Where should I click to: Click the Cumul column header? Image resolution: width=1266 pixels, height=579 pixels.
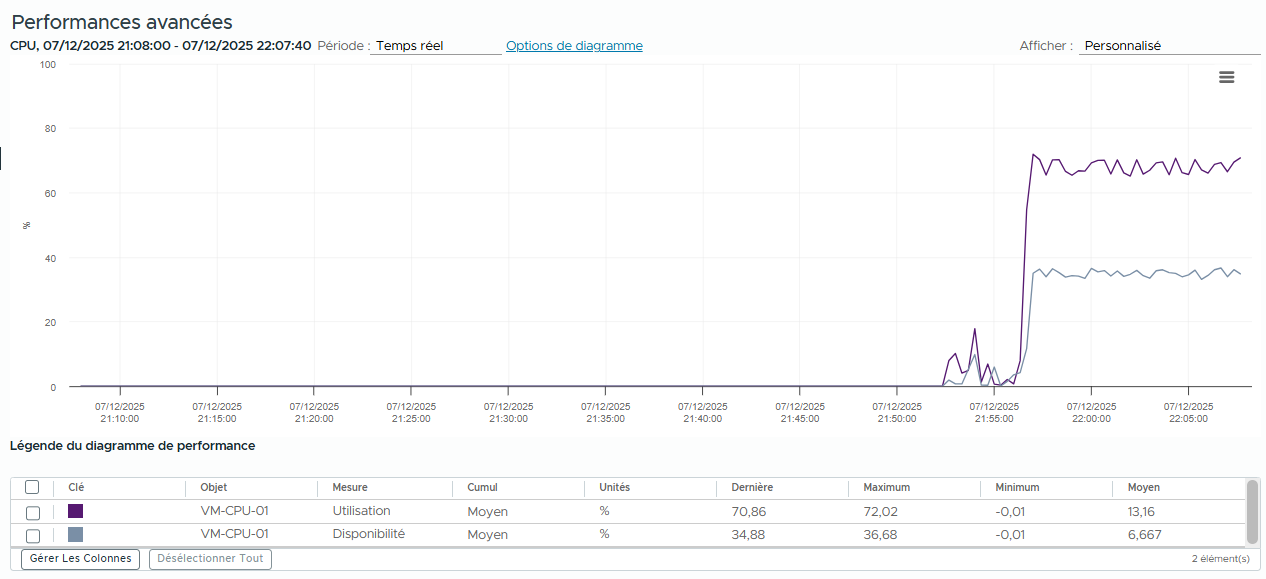(x=482, y=488)
